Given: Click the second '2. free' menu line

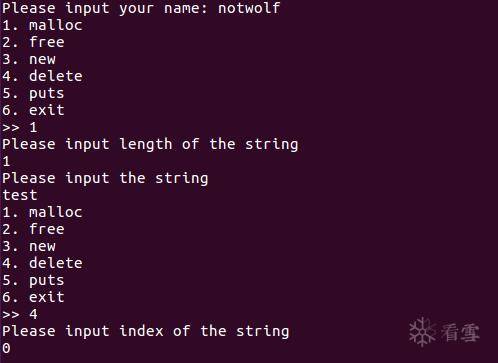Looking at the screenshot, I should tap(33, 229).
